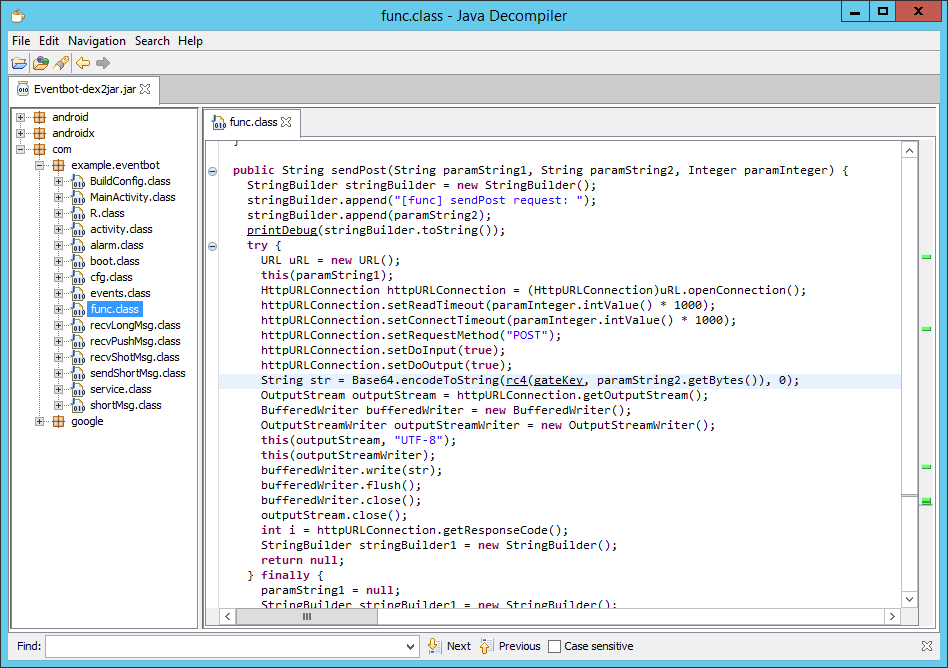Image resolution: width=948 pixels, height=668 pixels.
Task: Click the top green overview ruler marker
Action: pyautogui.click(x=926, y=257)
